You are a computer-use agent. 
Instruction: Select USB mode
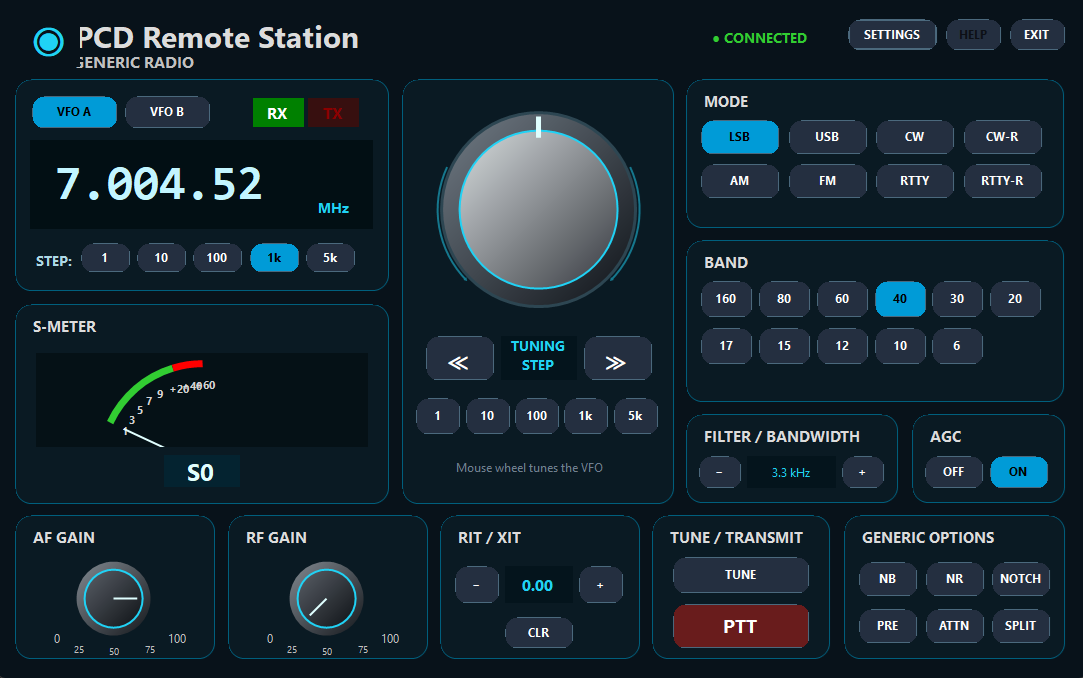coord(827,137)
